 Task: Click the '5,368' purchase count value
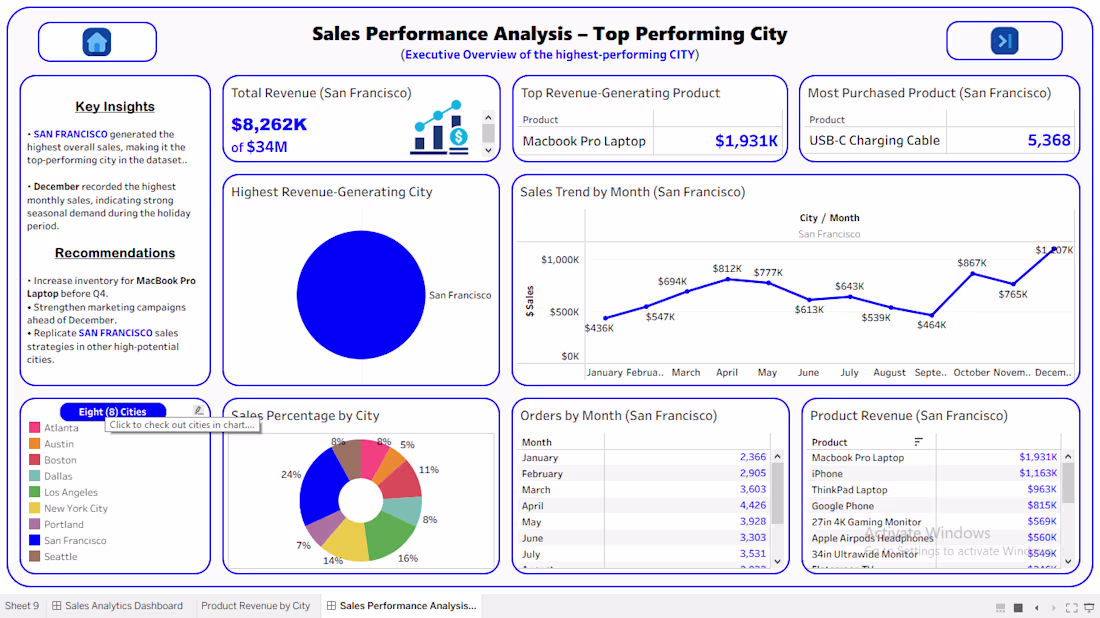point(1049,140)
